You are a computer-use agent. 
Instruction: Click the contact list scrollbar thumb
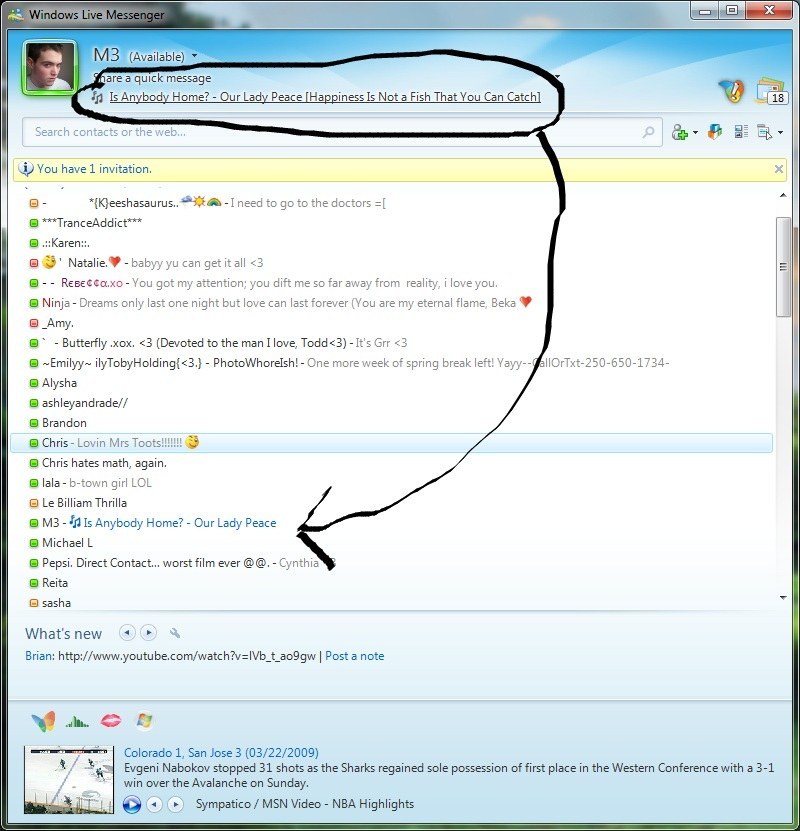coord(783,267)
